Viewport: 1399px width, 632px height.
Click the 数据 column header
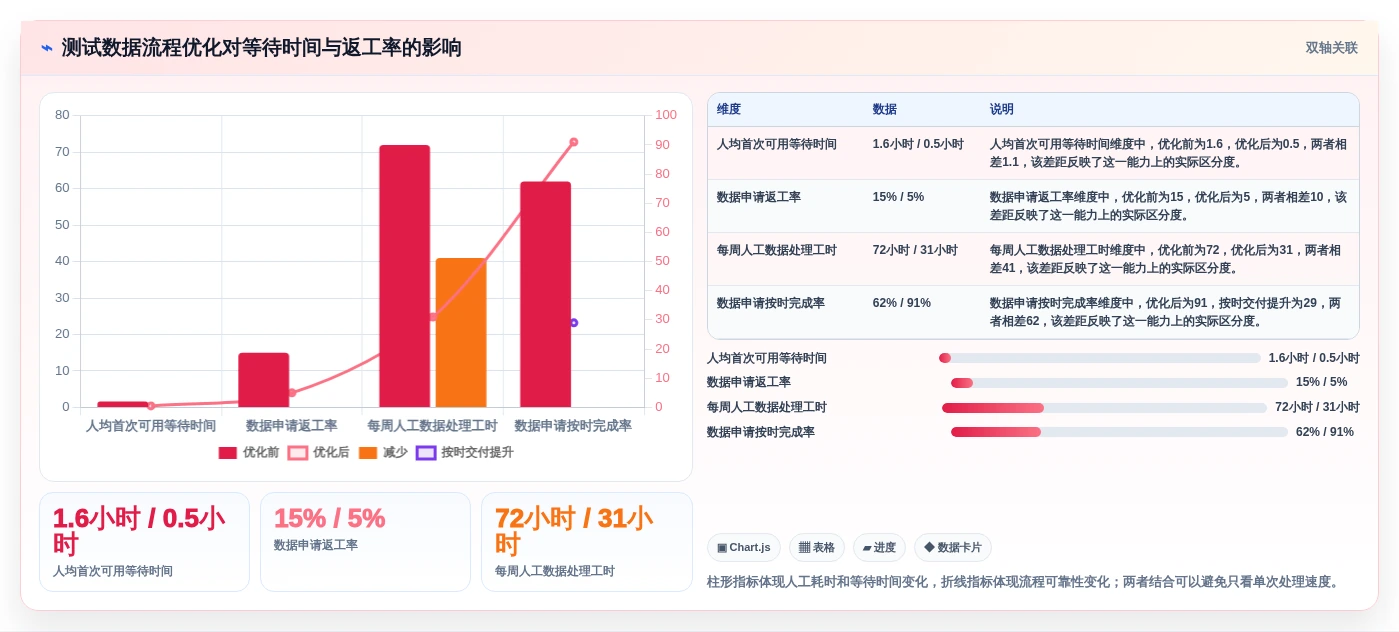click(885, 109)
